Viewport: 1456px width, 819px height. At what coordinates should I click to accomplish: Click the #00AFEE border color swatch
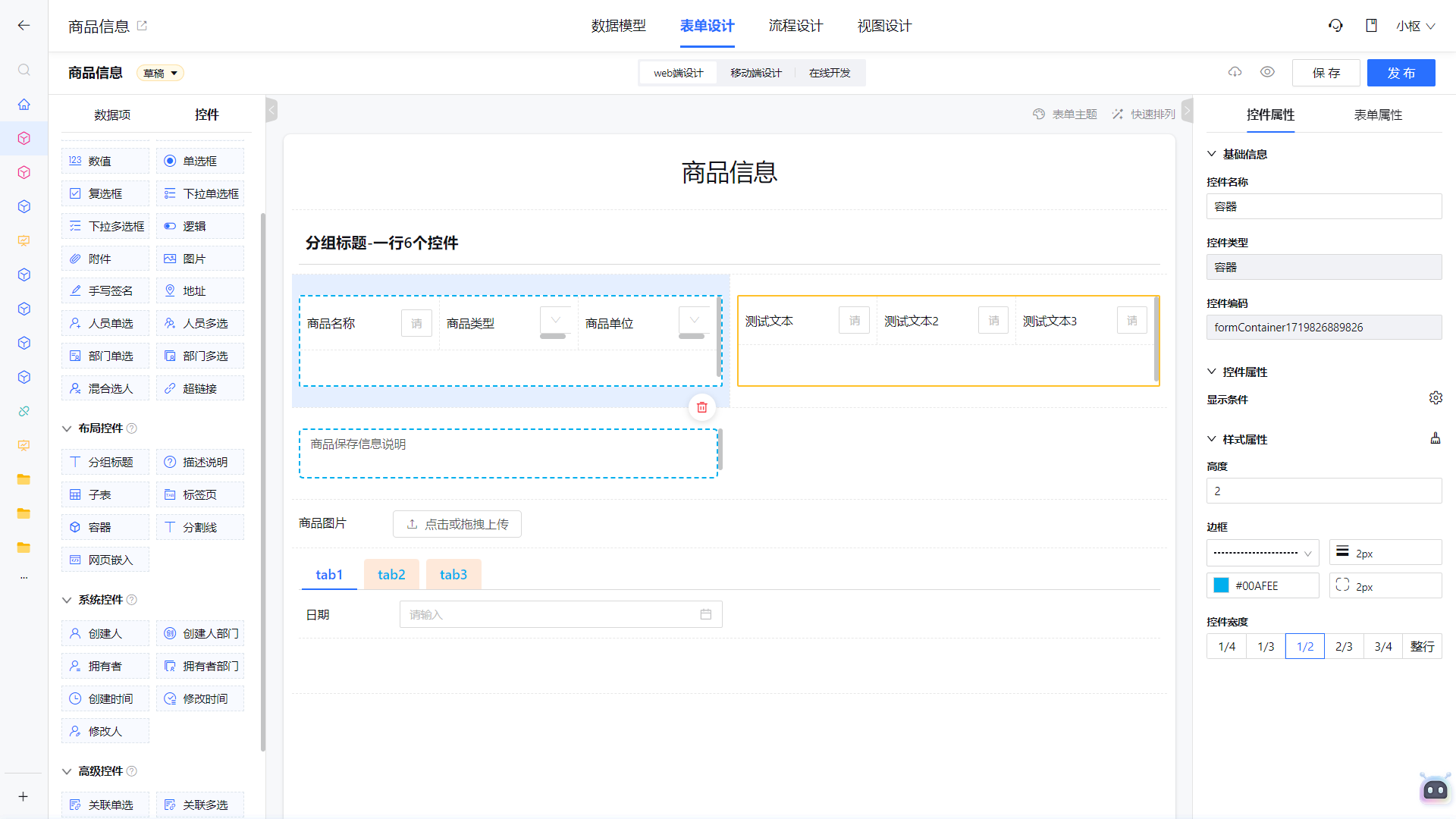pos(1221,585)
